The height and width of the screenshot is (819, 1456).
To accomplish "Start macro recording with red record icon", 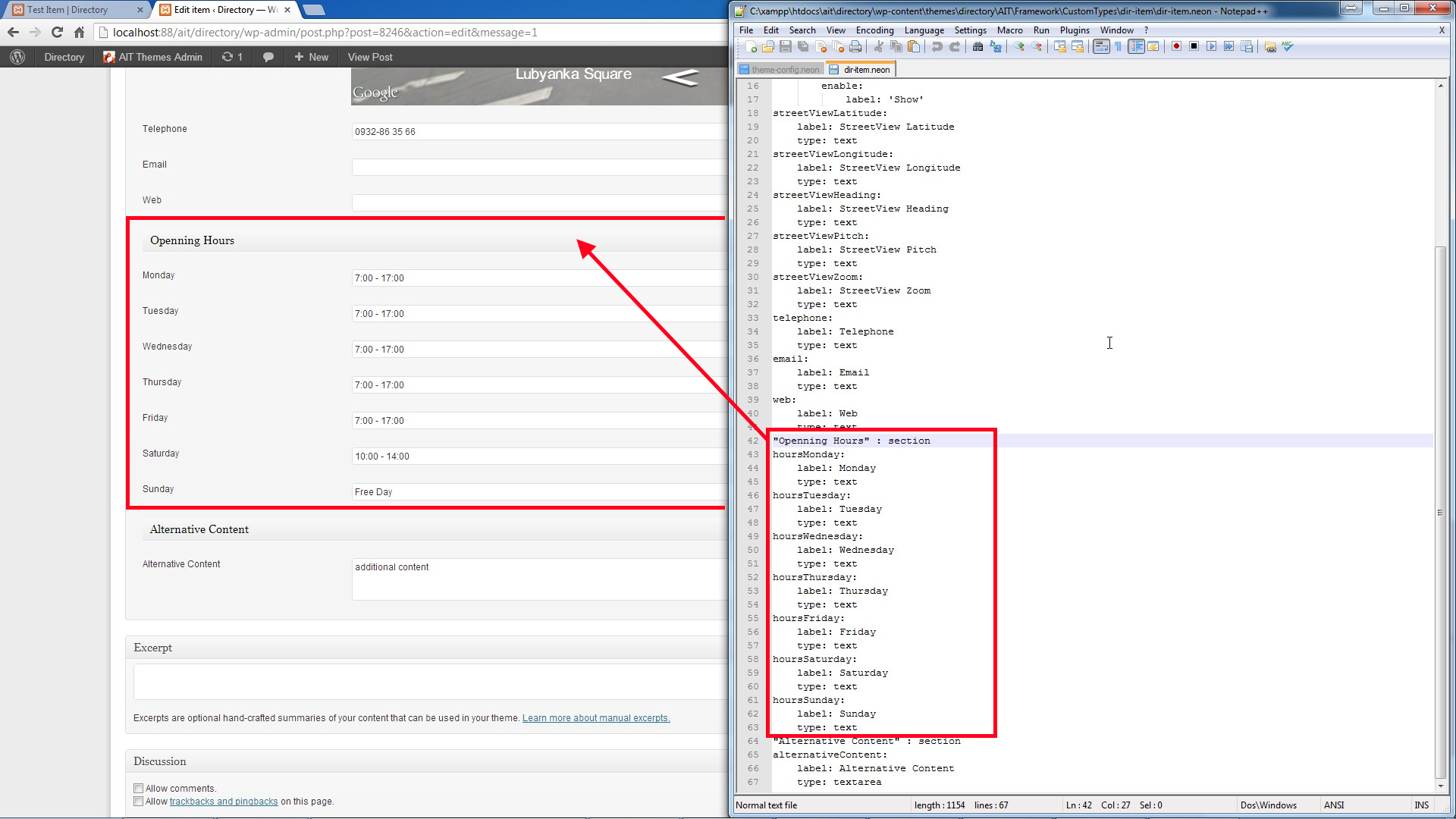I will 1176,46.
